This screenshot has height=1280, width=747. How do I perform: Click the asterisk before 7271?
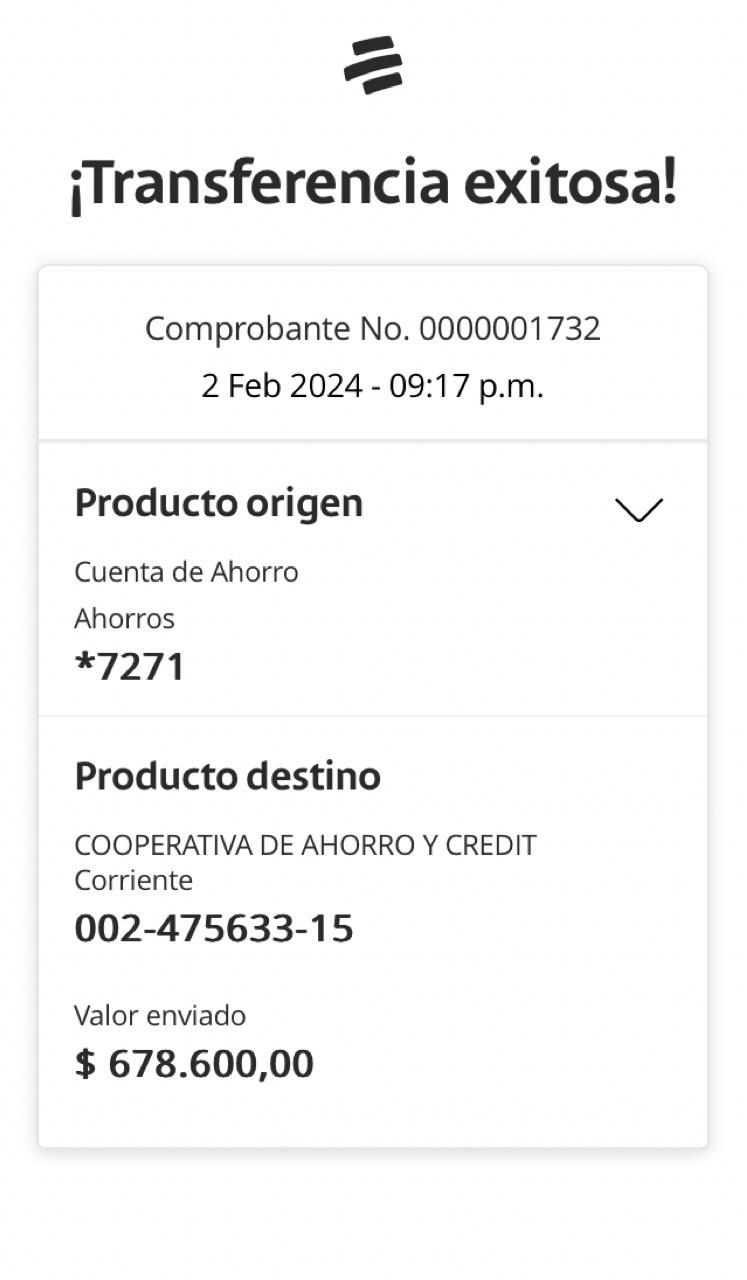[x=83, y=664]
